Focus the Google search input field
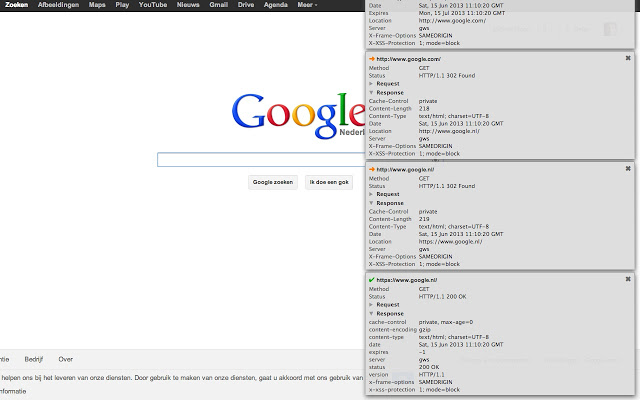Screen dimensions: 640x400 pos(261,160)
